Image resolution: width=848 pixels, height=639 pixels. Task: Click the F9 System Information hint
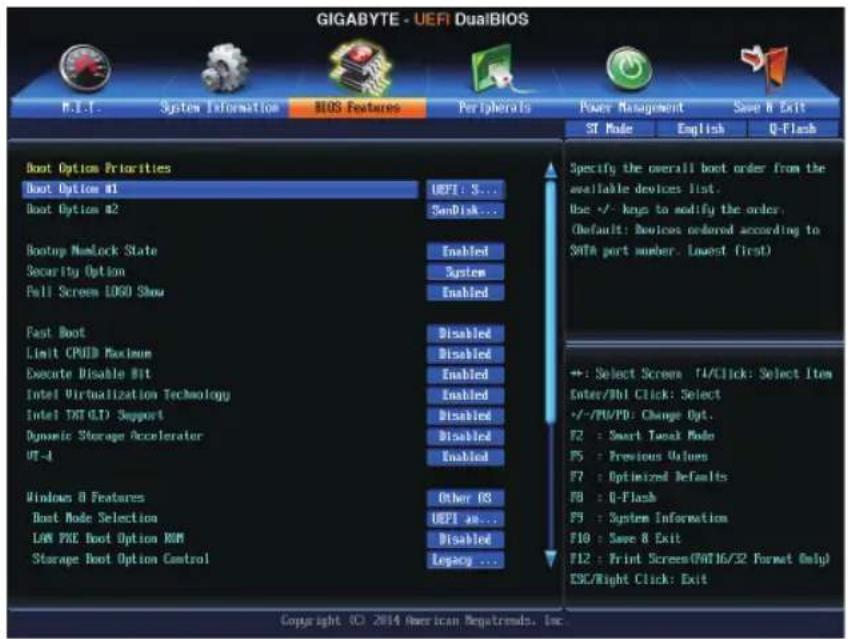click(x=648, y=518)
